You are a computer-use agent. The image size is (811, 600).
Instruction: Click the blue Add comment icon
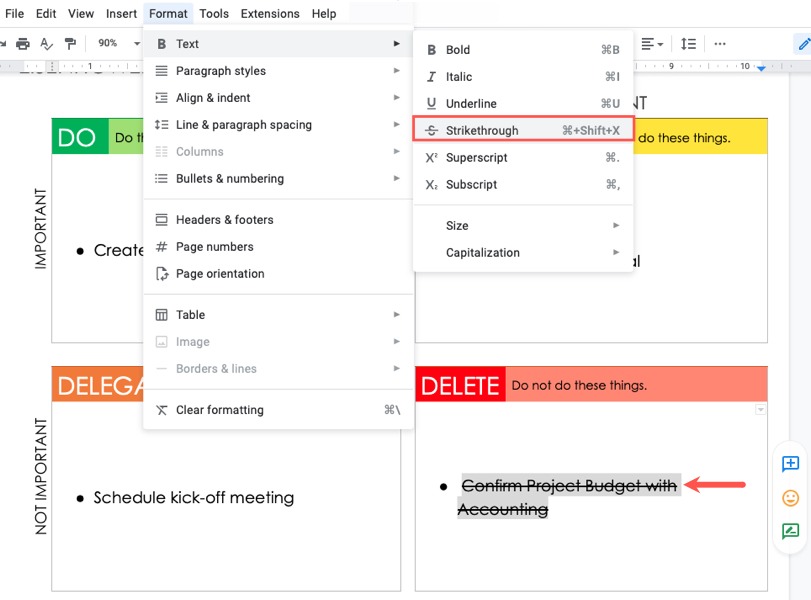[789, 463]
